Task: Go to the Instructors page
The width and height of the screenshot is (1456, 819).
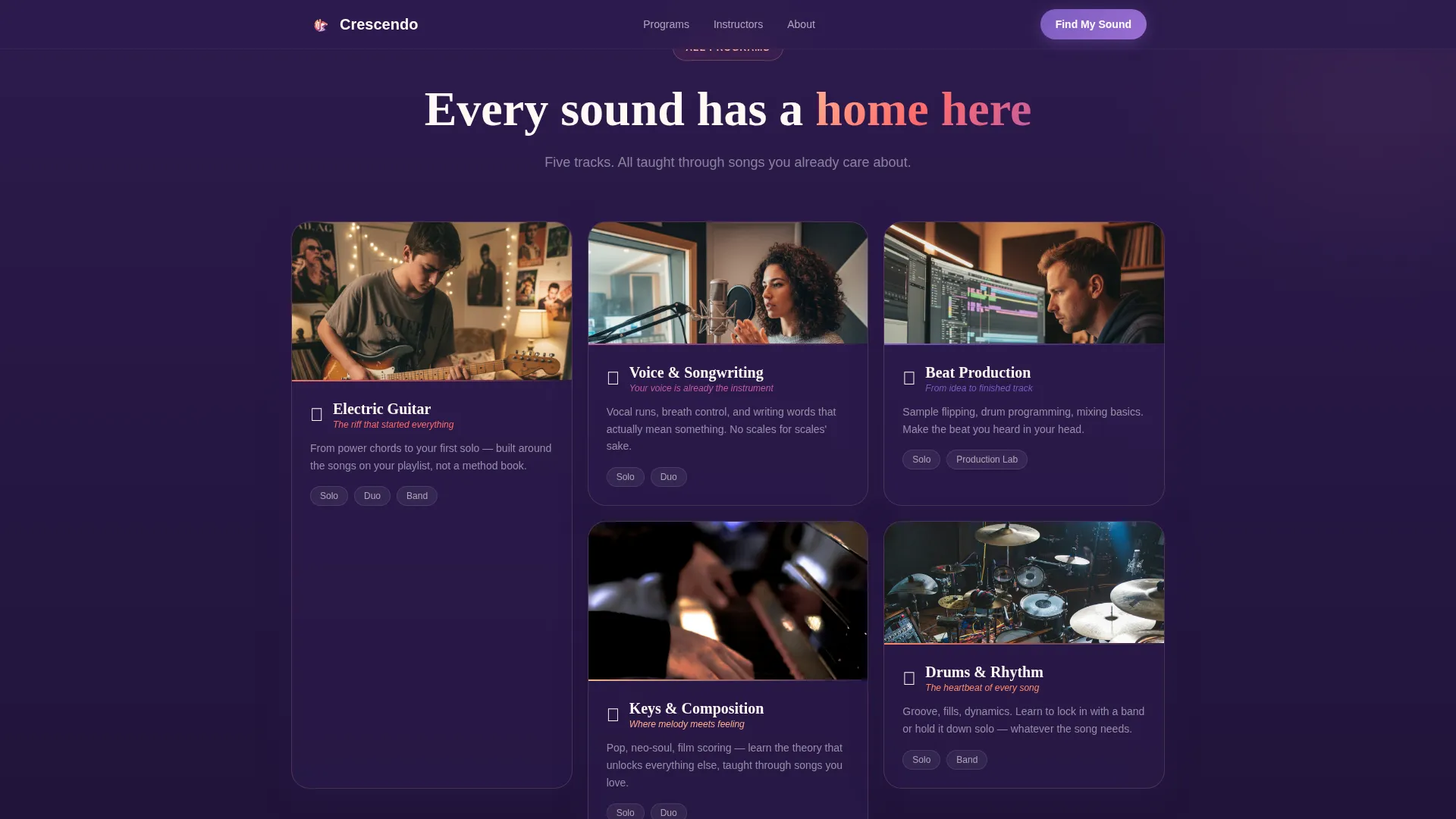Action: tap(738, 24)
